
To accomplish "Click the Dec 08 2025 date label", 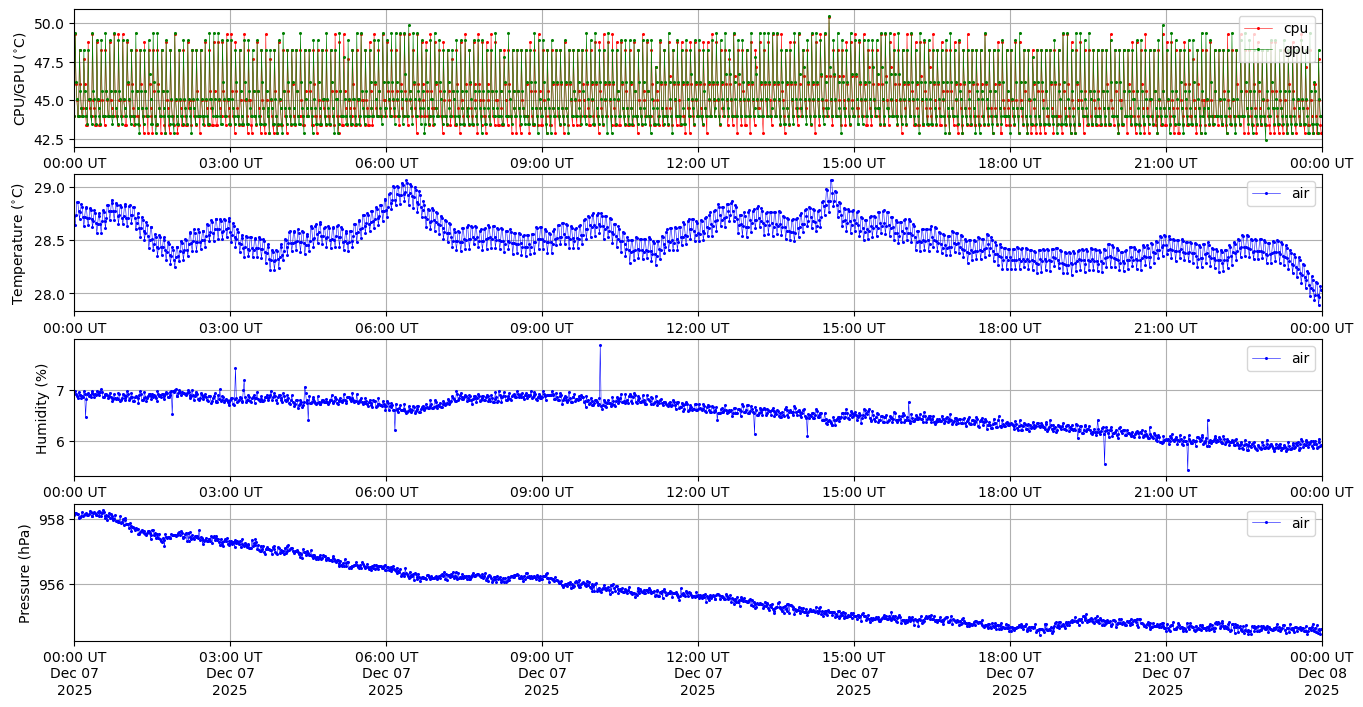I will (1321, 673).
